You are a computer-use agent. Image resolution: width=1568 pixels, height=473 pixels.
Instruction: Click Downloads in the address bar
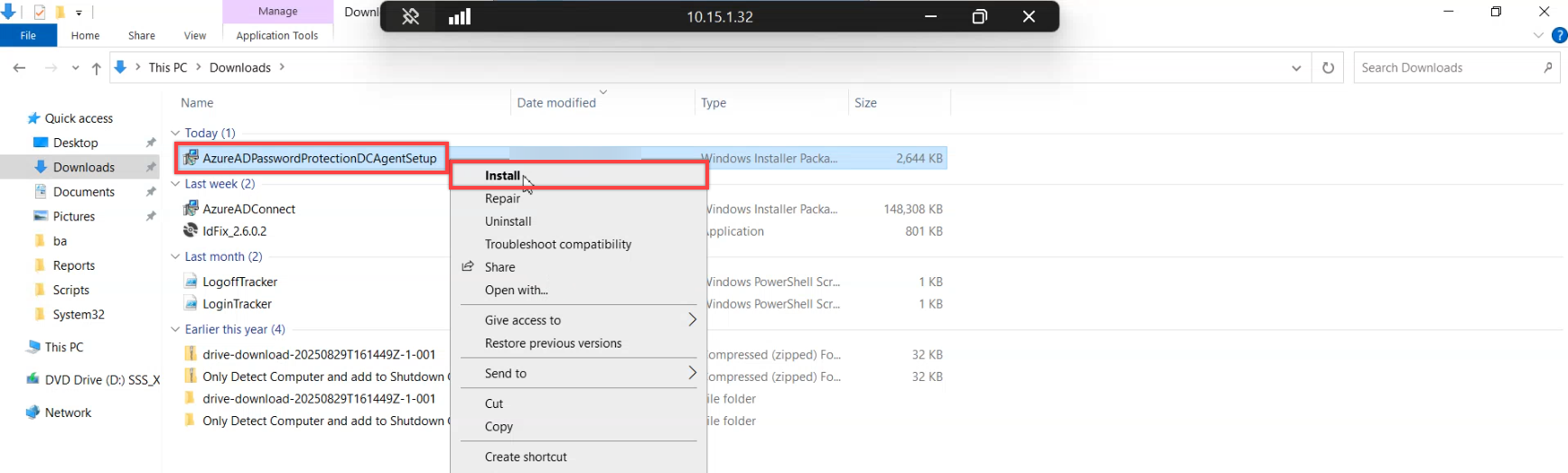240,68
